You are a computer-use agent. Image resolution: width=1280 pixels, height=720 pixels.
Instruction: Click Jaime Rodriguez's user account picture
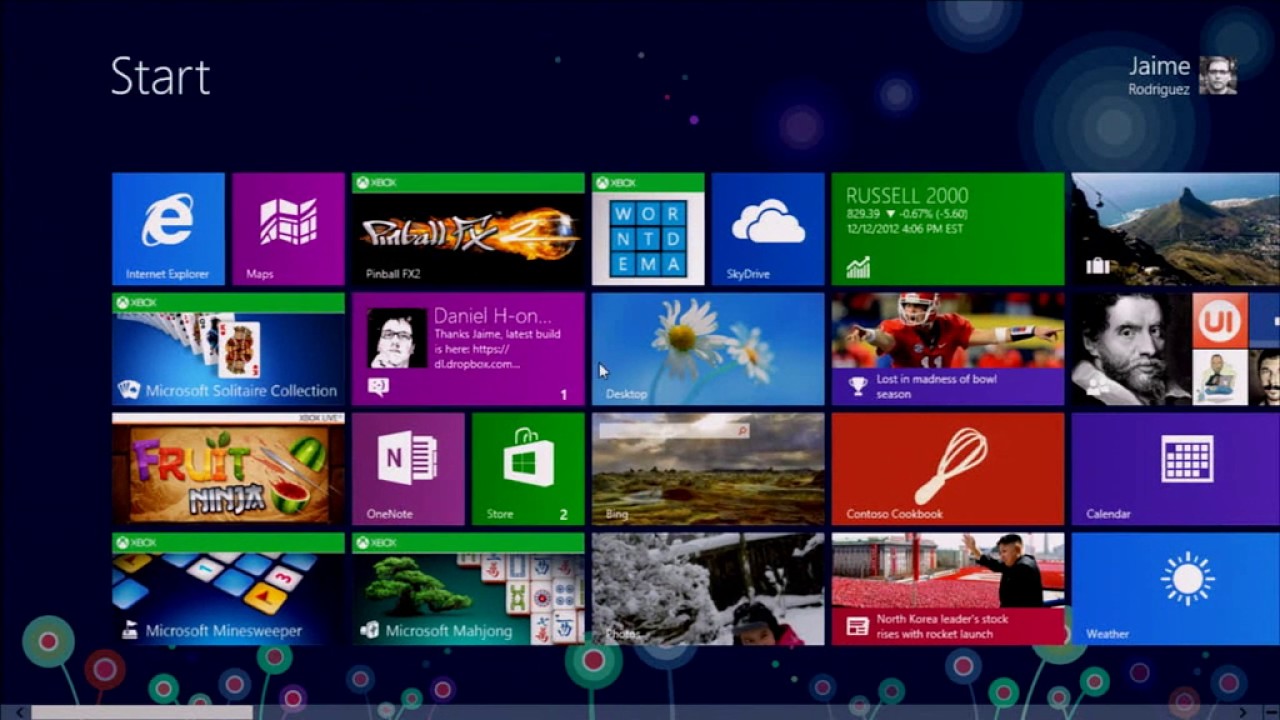click(x=1218, y=75)
